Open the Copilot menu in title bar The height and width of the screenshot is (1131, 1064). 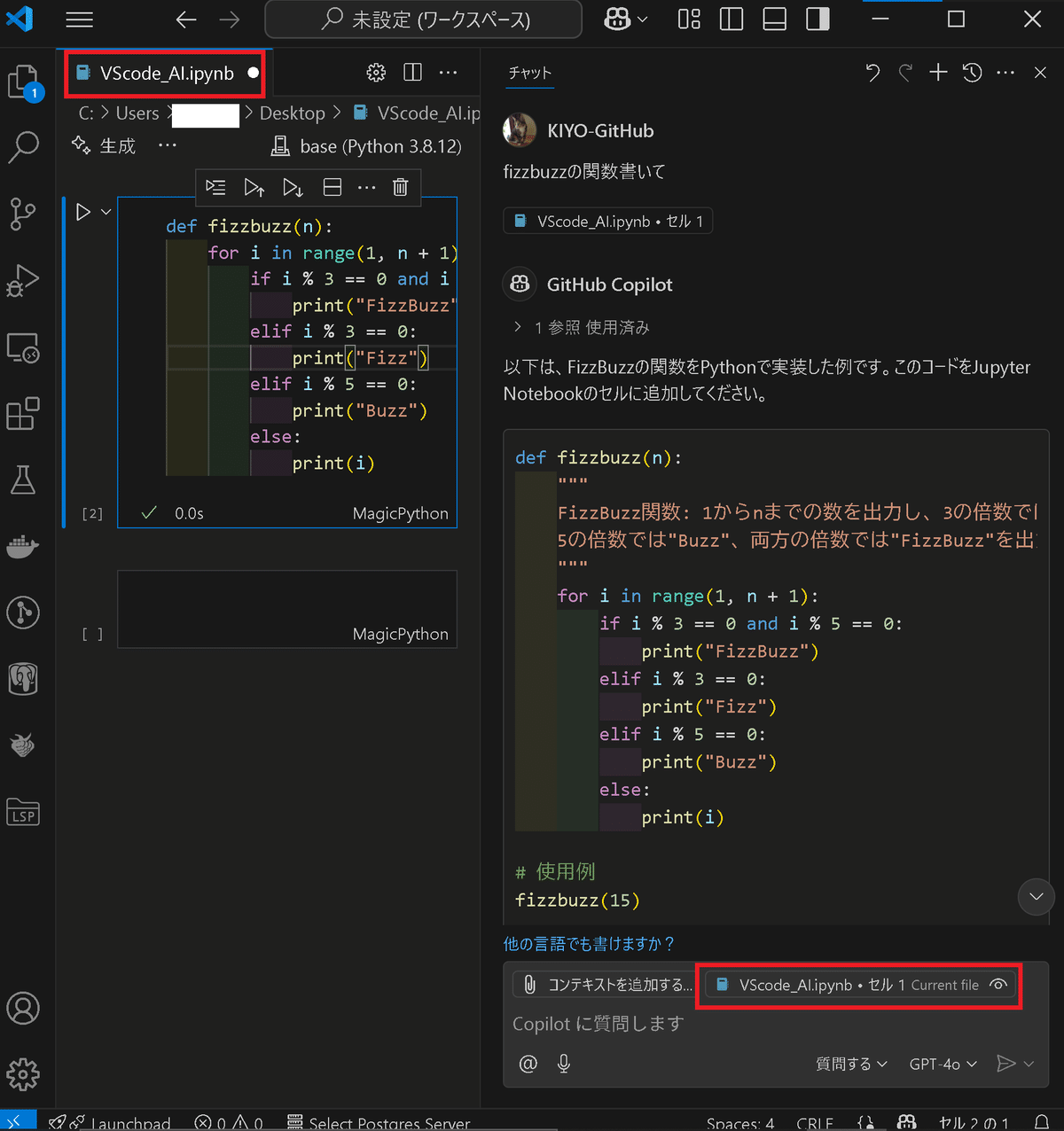click(x=626, y=19)
